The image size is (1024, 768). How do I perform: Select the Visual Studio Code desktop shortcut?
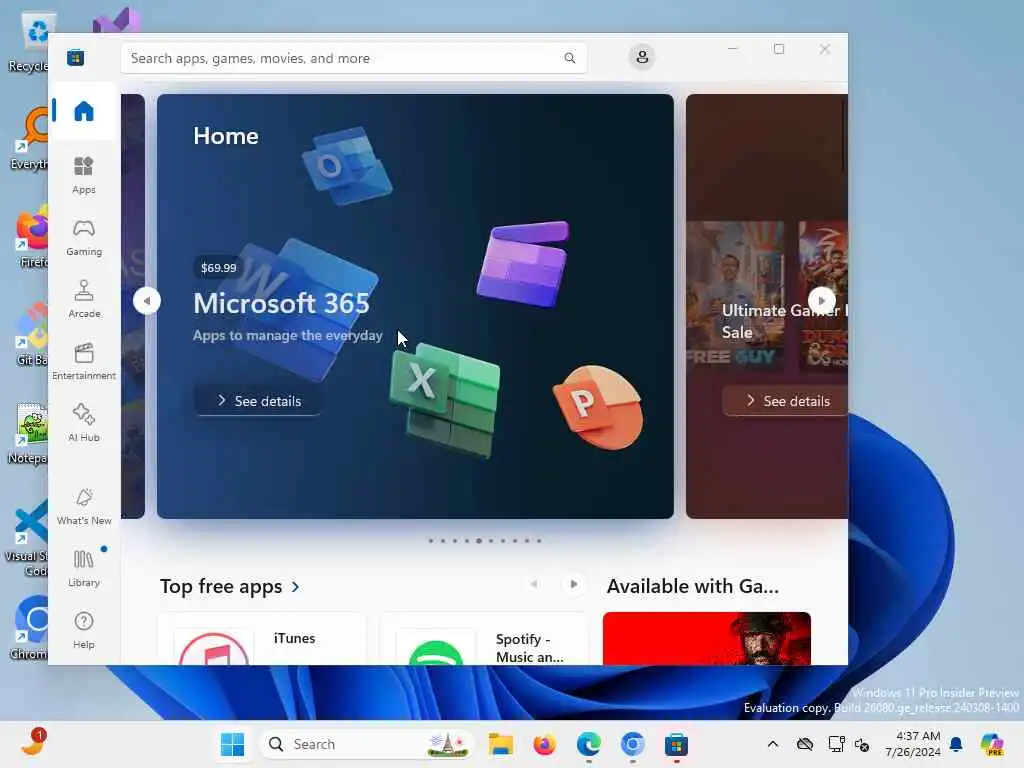(x=27, y=538)
